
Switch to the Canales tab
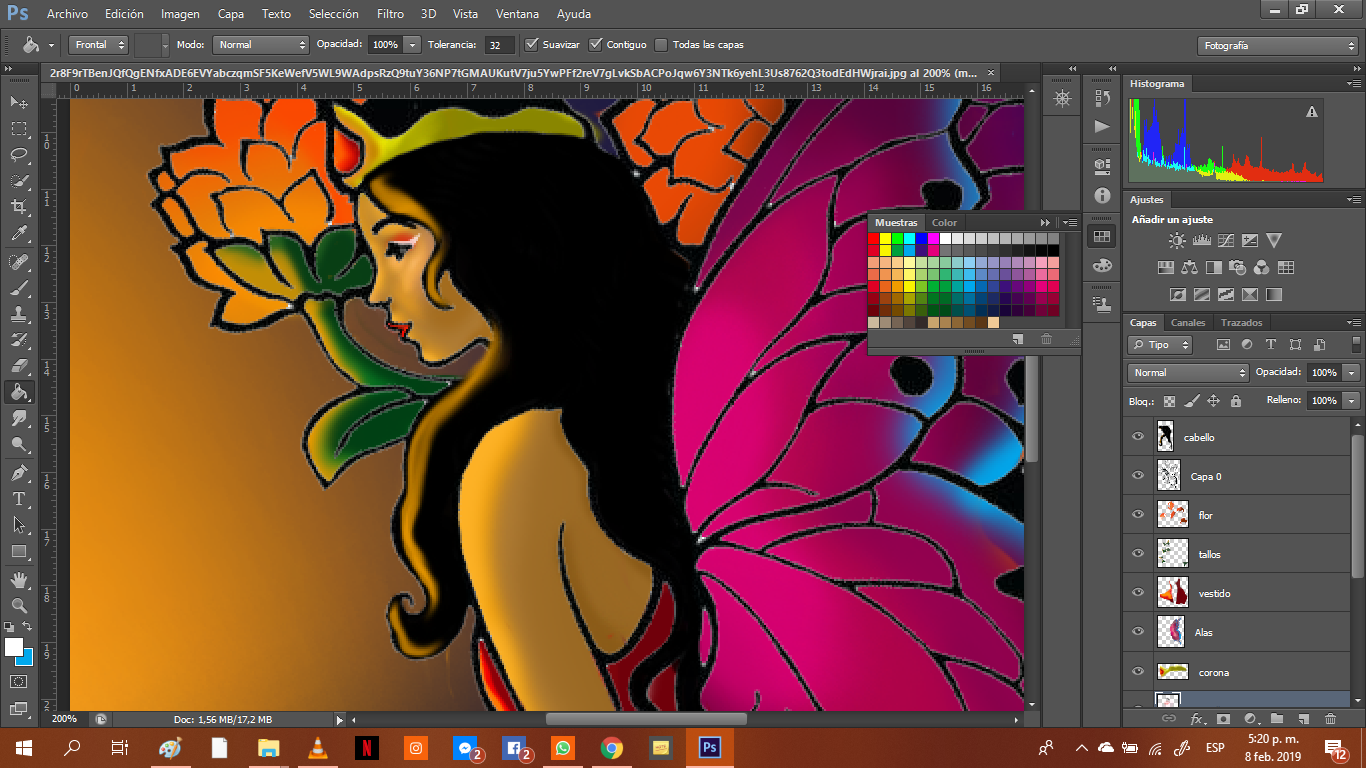tap(1188, 323)
